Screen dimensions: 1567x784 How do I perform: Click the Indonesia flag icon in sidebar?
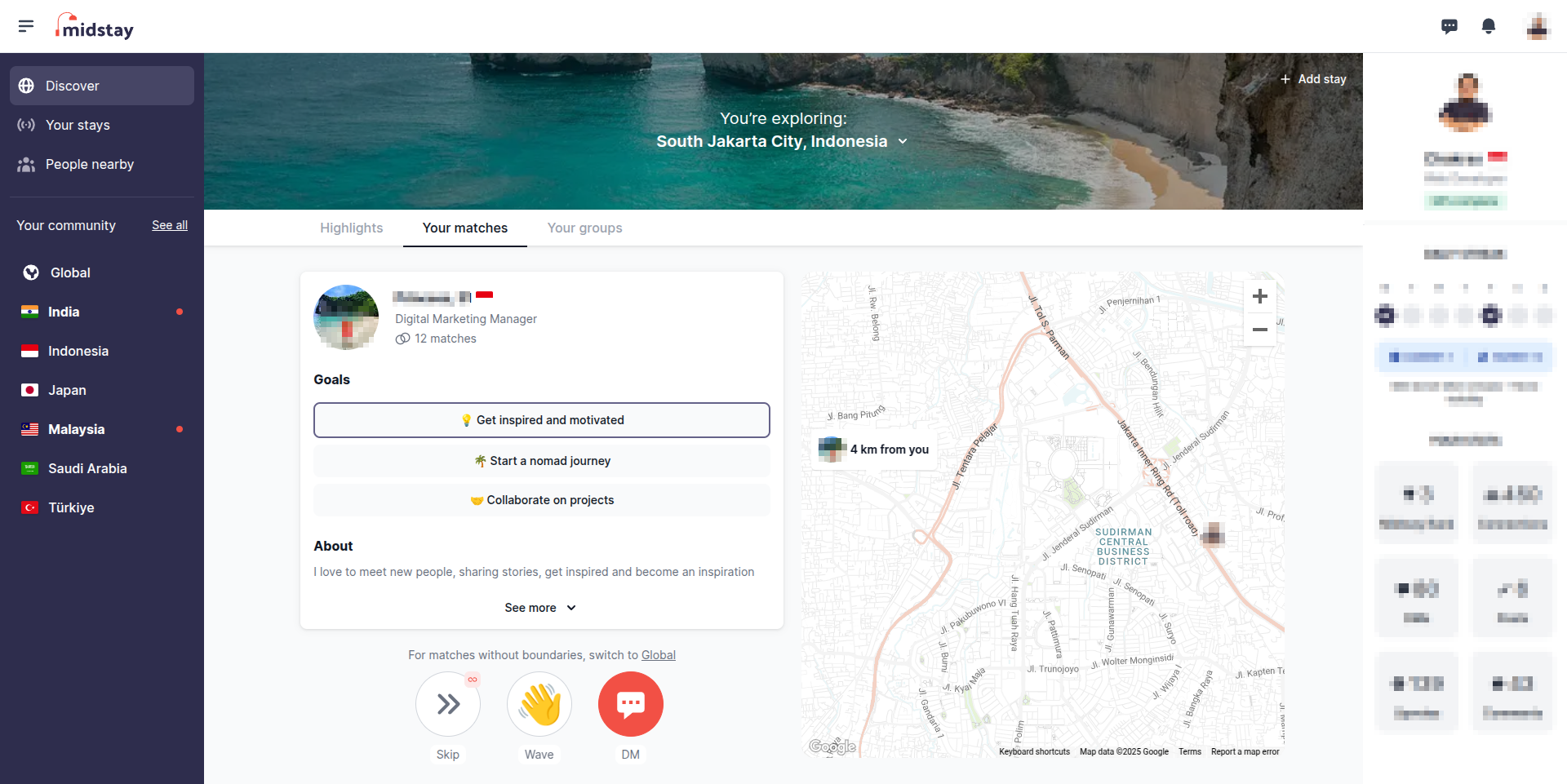point(30,351)
